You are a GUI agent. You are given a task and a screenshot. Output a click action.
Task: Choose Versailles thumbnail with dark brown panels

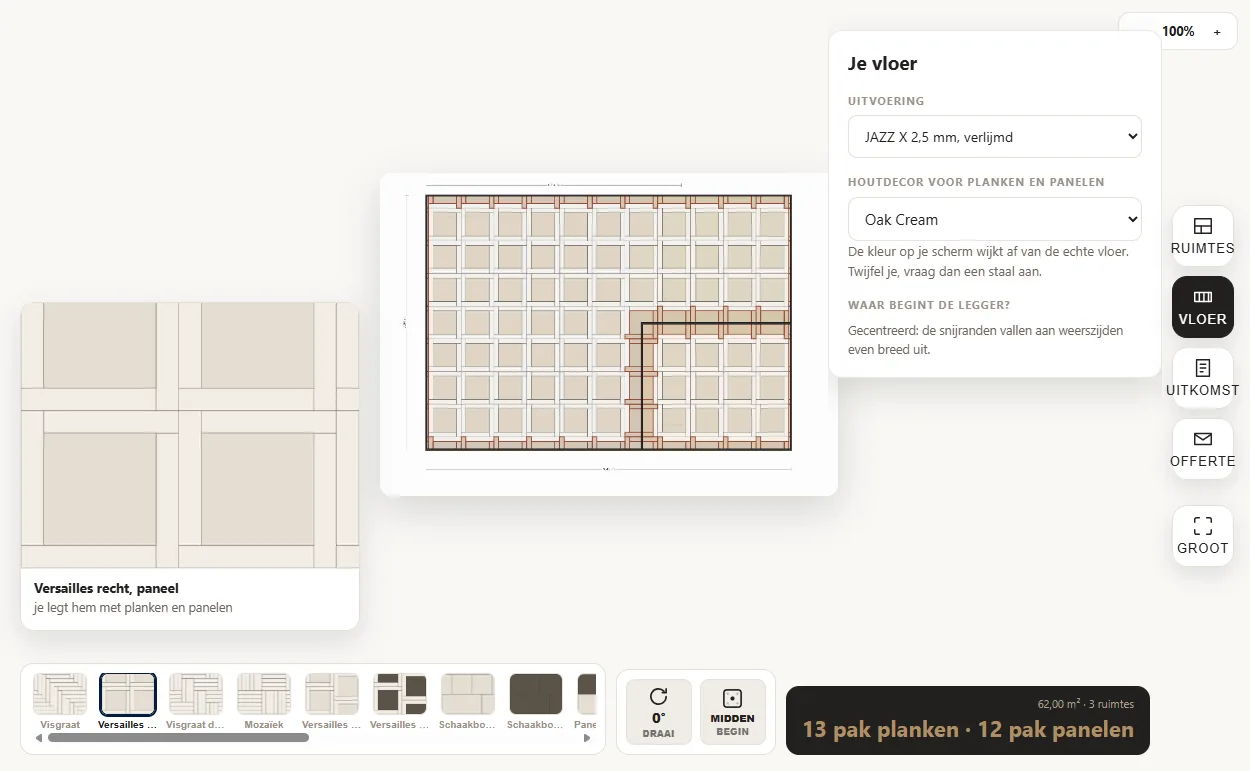click(x=400, y=701)
